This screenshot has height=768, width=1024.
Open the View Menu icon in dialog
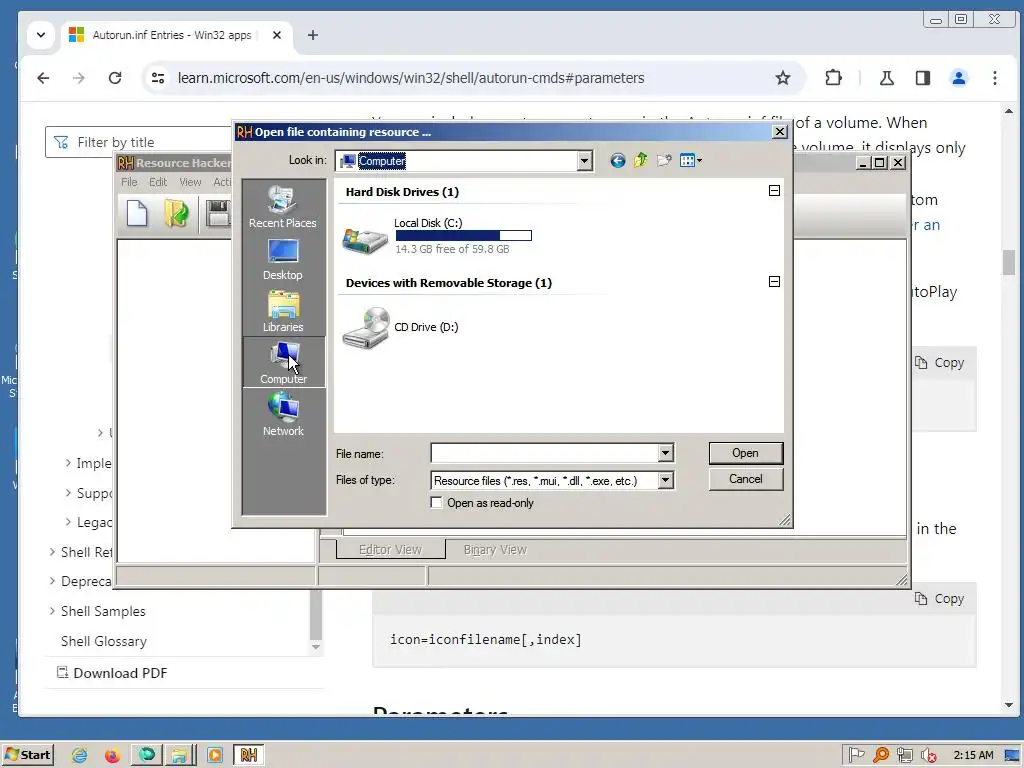[x=690, y=161]
